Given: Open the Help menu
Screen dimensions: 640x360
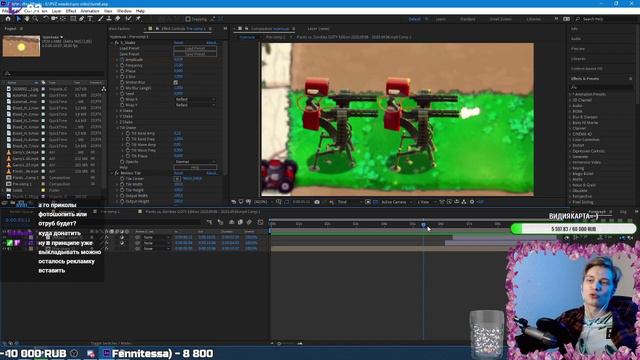Looking at the screenshot, I should [140, 11].
